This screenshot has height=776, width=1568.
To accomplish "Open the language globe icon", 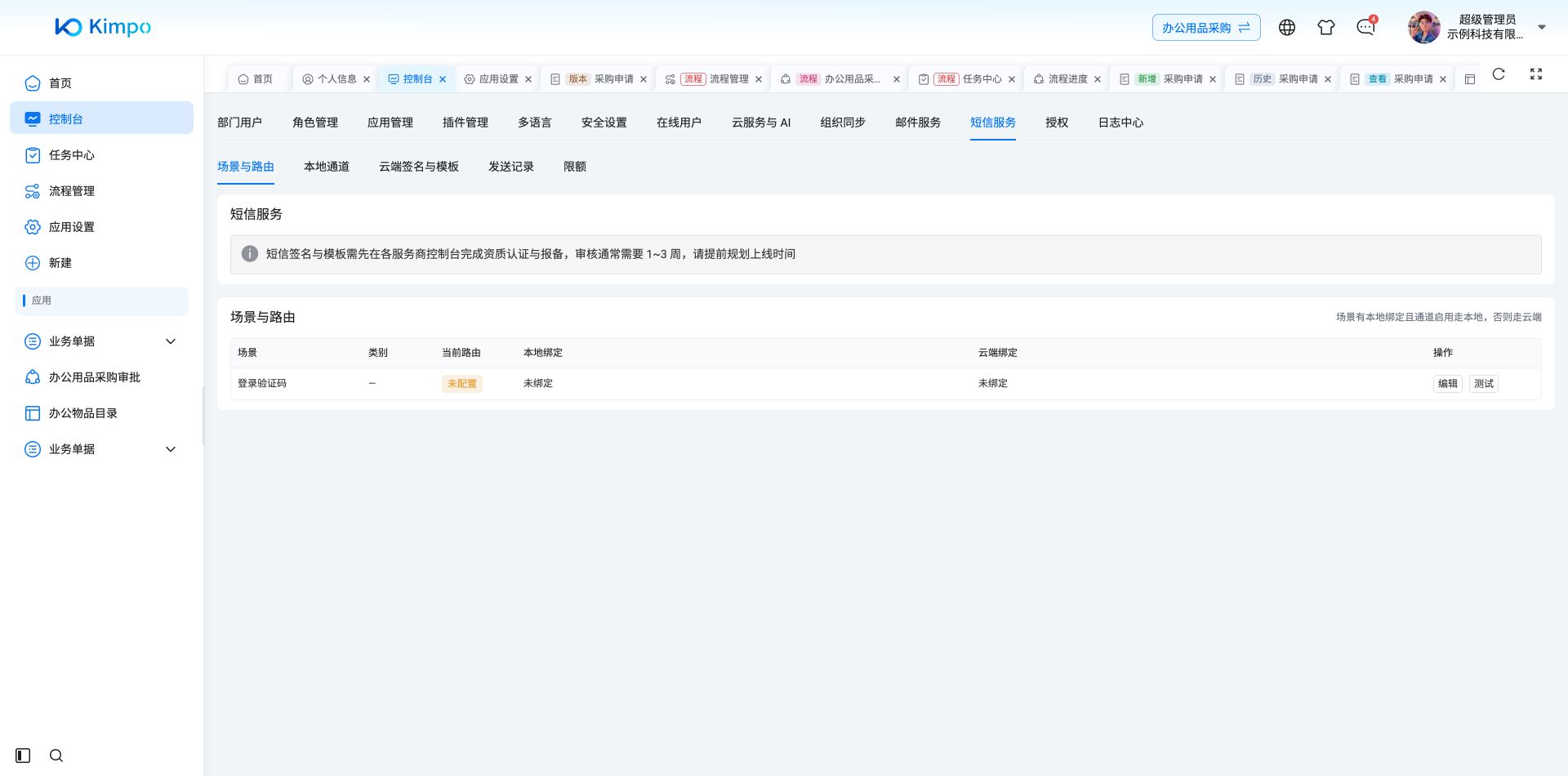I will coord(1287,28).
